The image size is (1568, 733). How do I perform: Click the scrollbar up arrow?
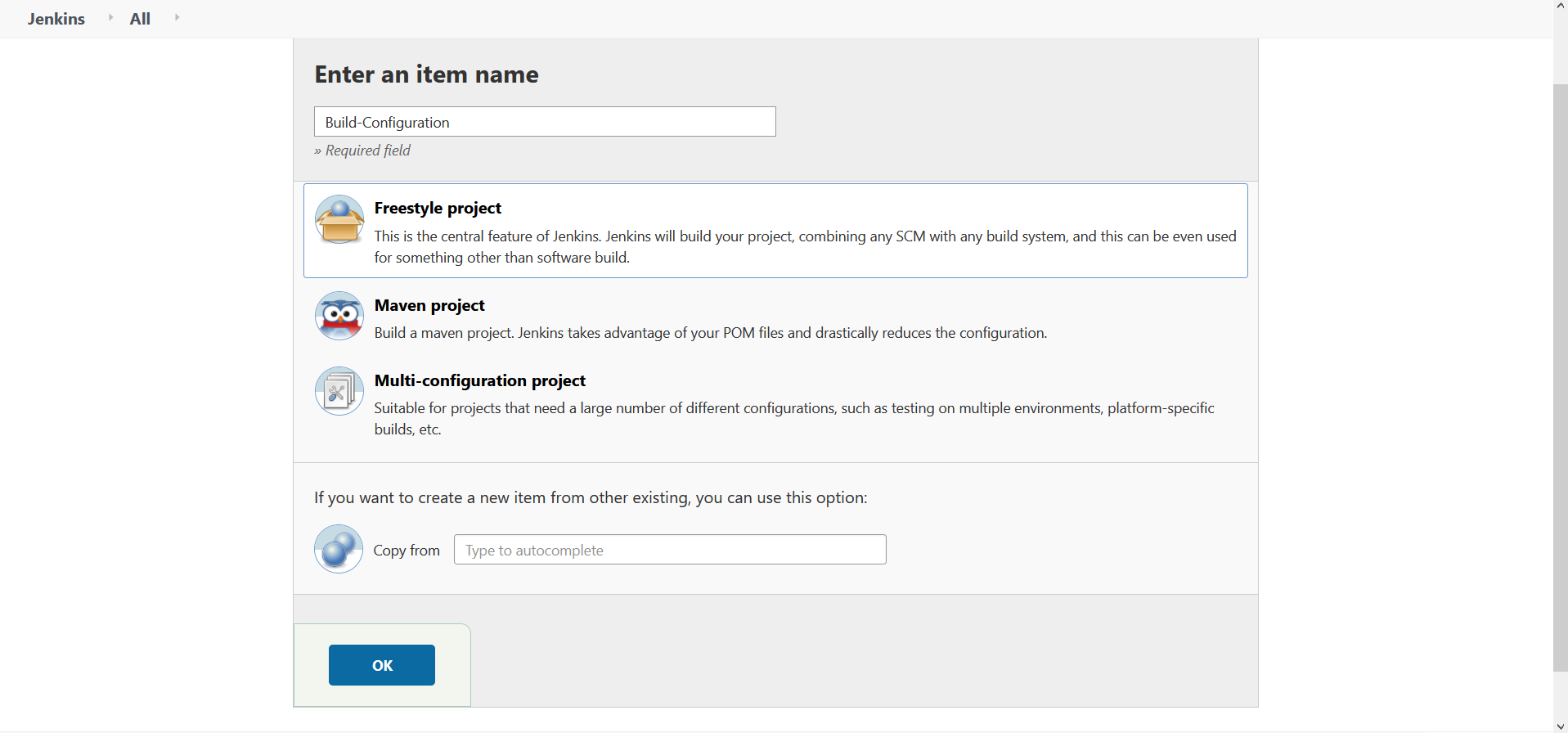coord(1561,6)
